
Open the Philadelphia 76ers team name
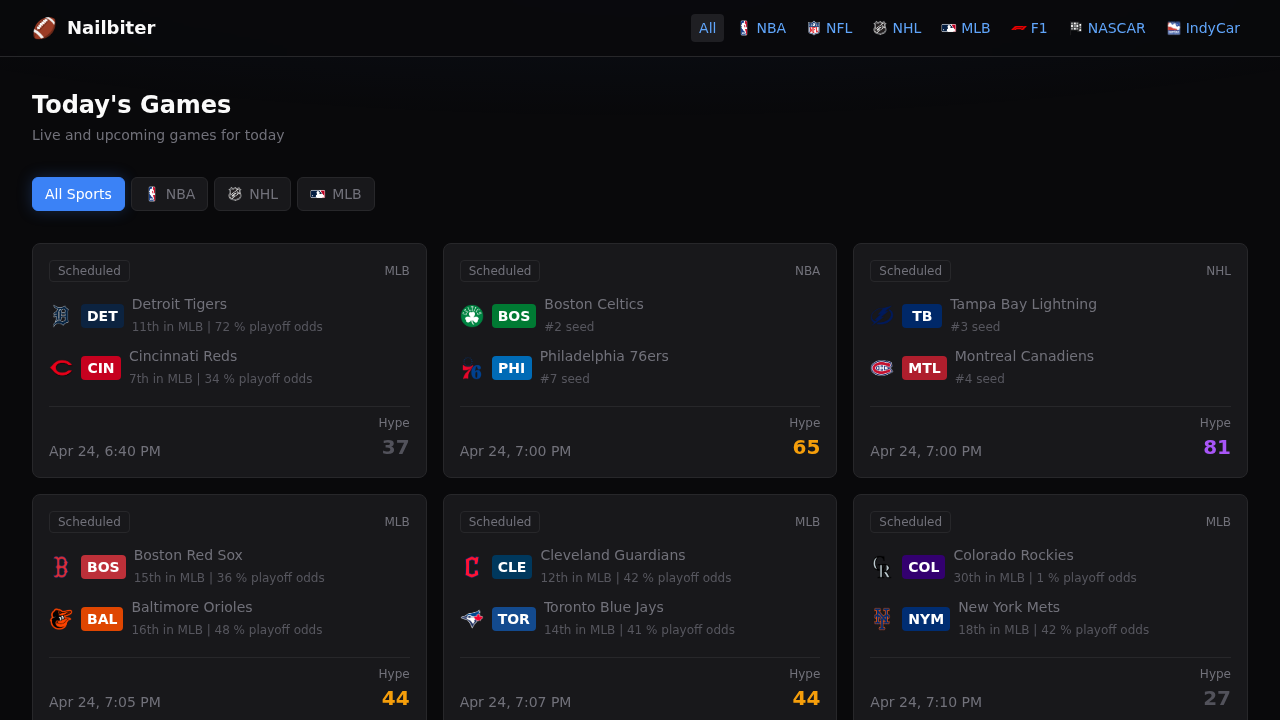pyautogui.click(x=604, y=356)
